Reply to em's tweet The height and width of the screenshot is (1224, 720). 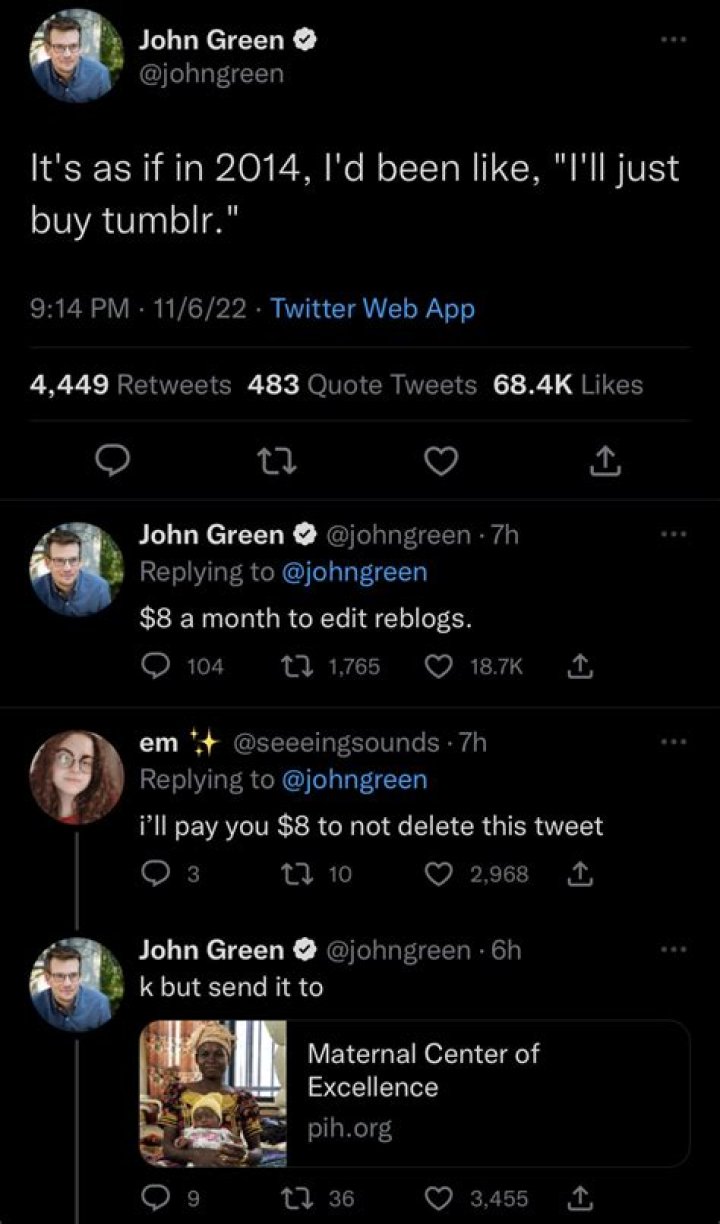click(155, 874)
